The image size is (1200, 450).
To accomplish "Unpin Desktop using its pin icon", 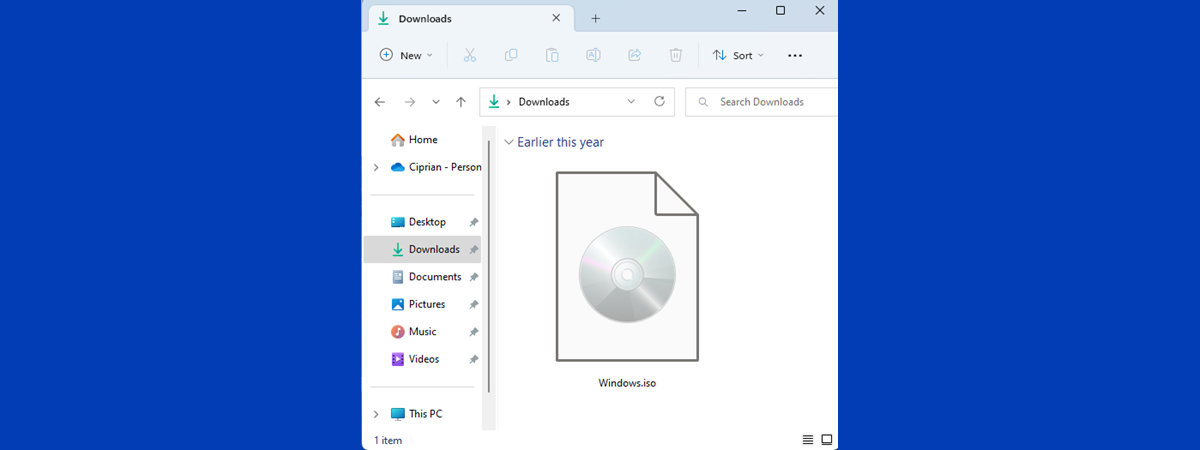I will click(x=474, y=222).
